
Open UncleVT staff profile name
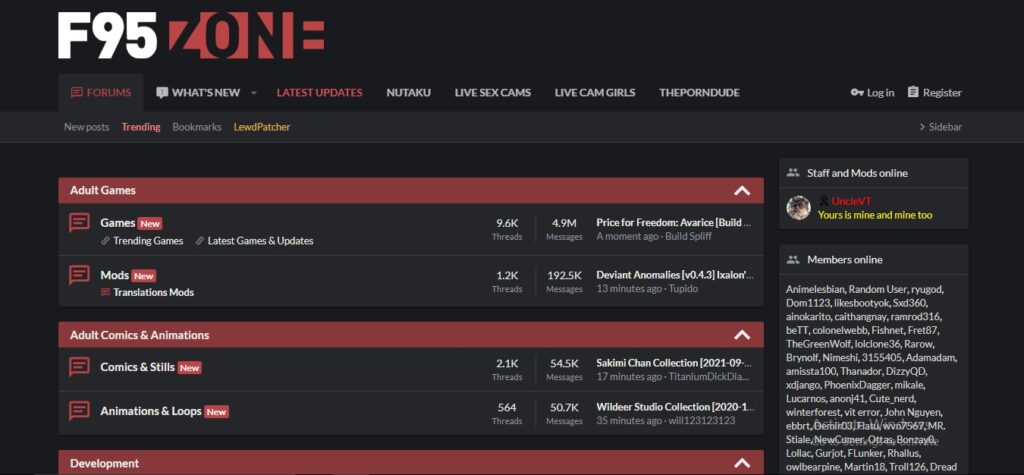(x=852, y=201)
